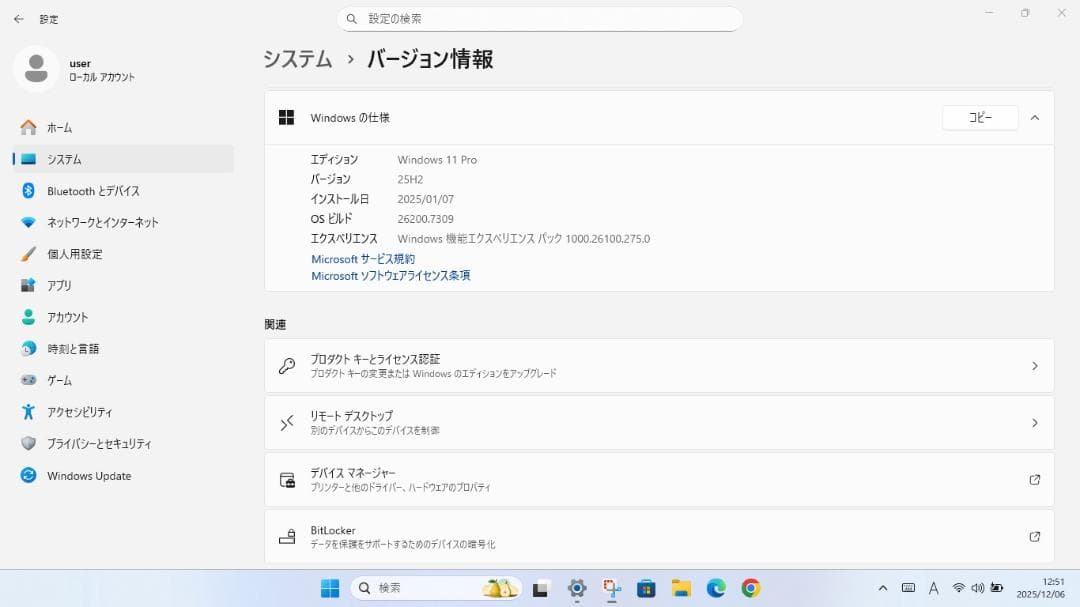Show hidden icons in the system tray
The height and width of the screenshot is (607, 1080).
click(x=884, y=588)
